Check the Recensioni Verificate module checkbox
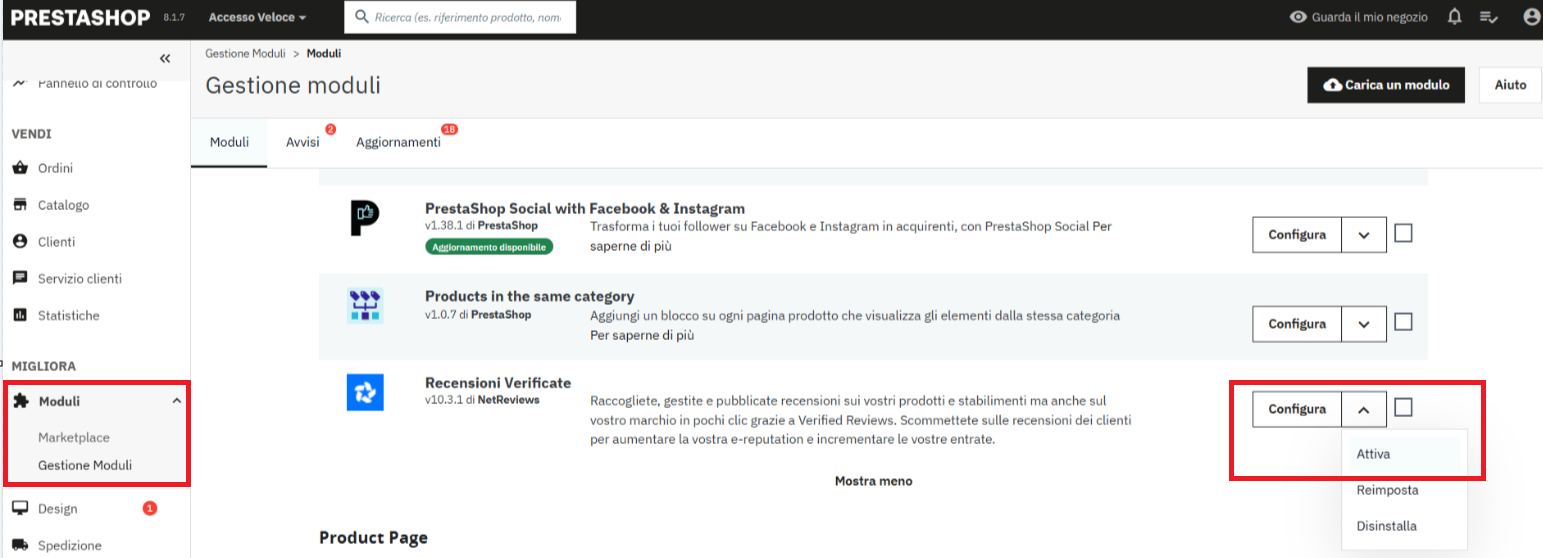This screenshot has width=1543, height=558. coord(1403,407)
